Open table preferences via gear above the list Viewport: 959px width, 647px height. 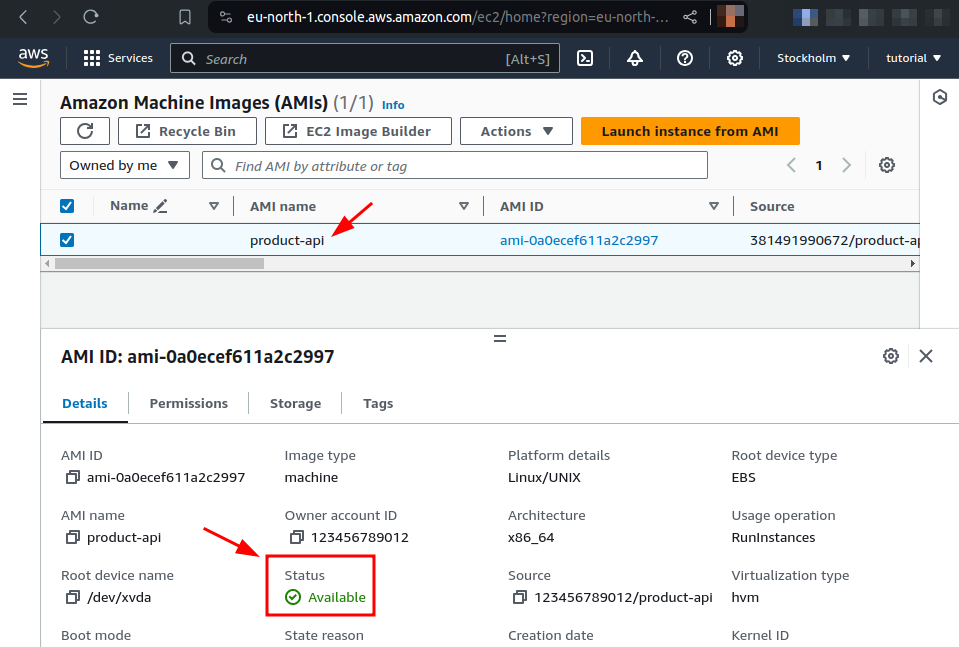[886, 164]
